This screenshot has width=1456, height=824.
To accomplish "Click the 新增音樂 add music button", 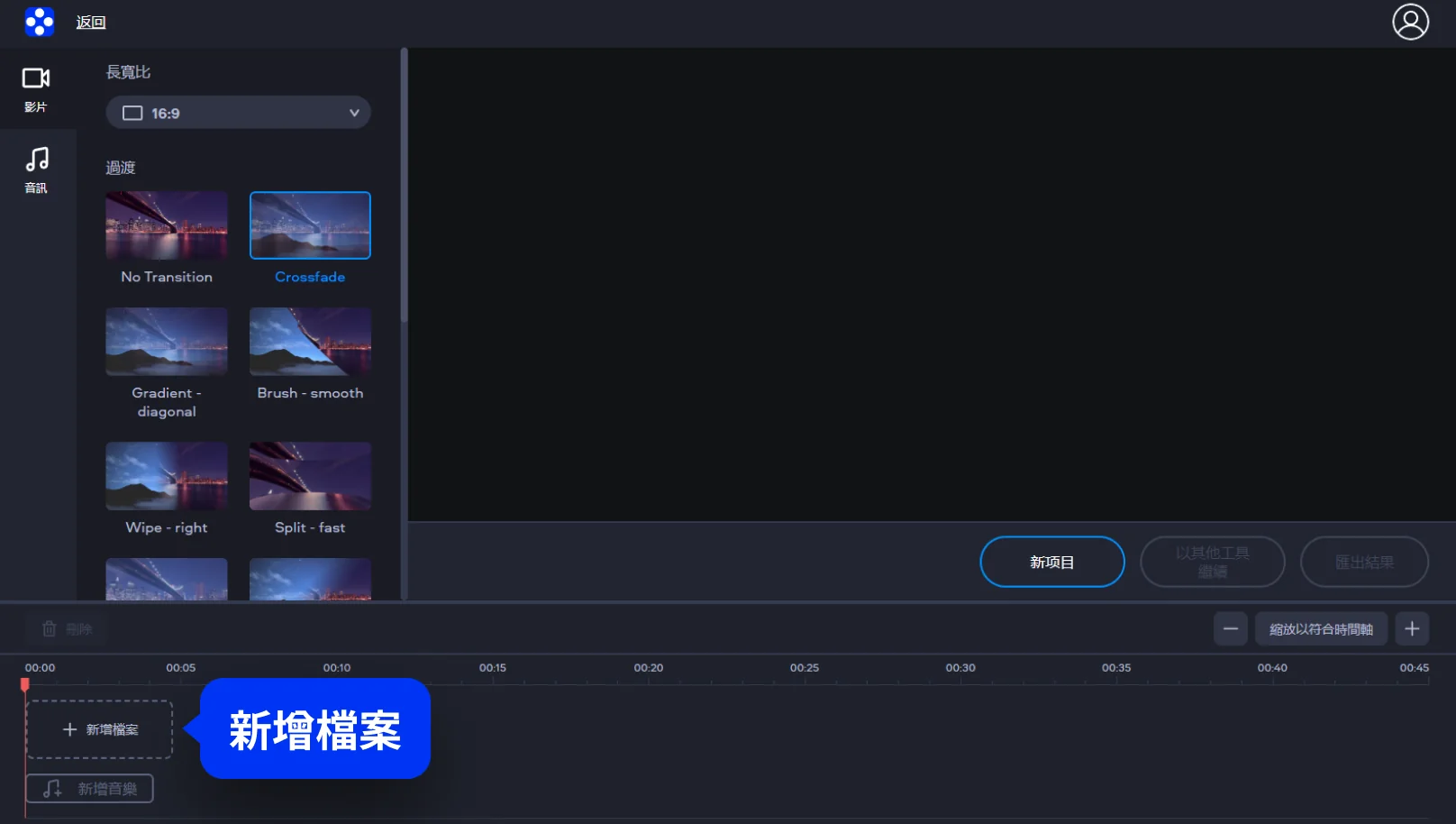I will (x=90, y=789).
